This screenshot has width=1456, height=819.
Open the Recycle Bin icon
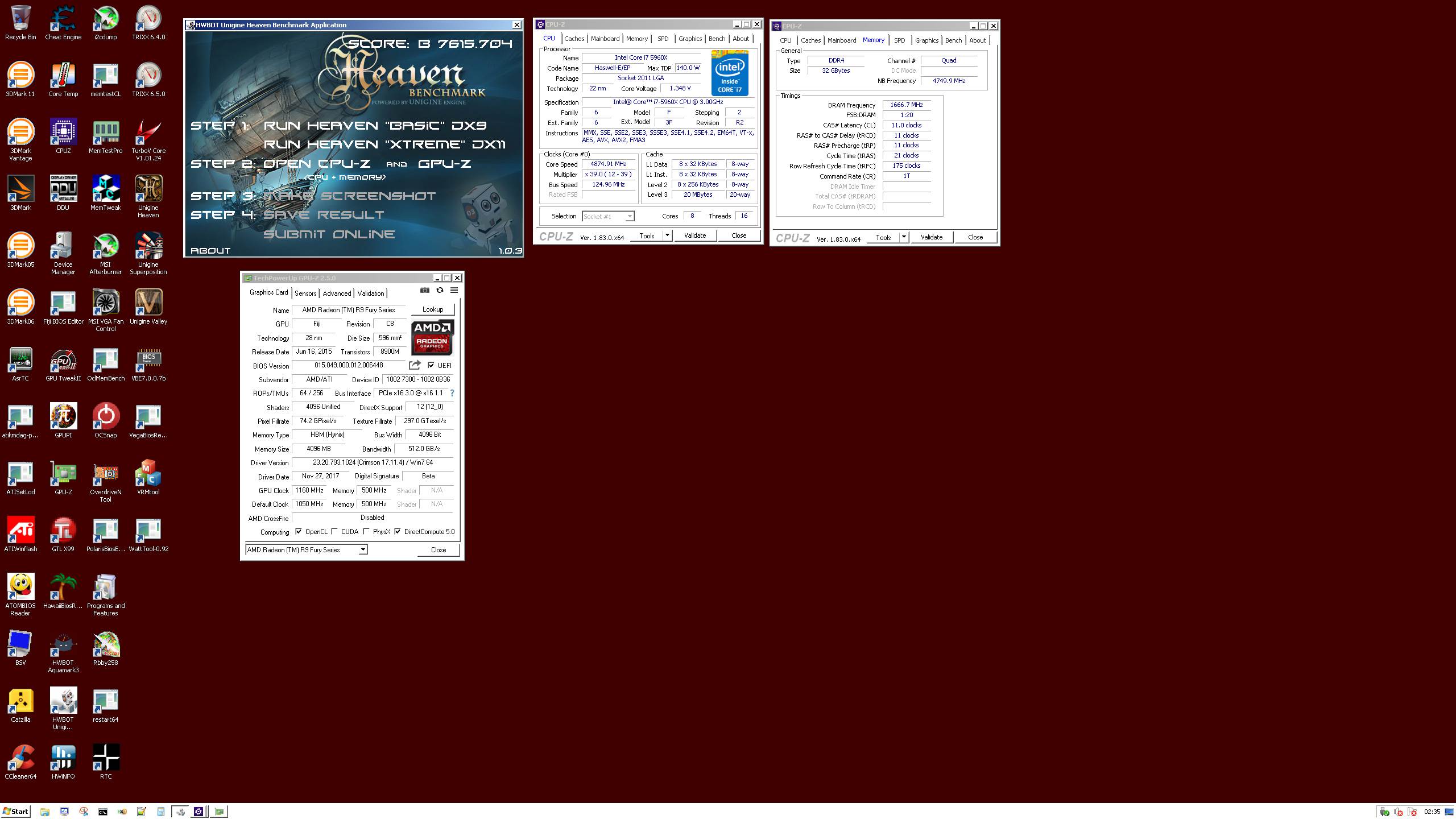(x=20, y=23)
